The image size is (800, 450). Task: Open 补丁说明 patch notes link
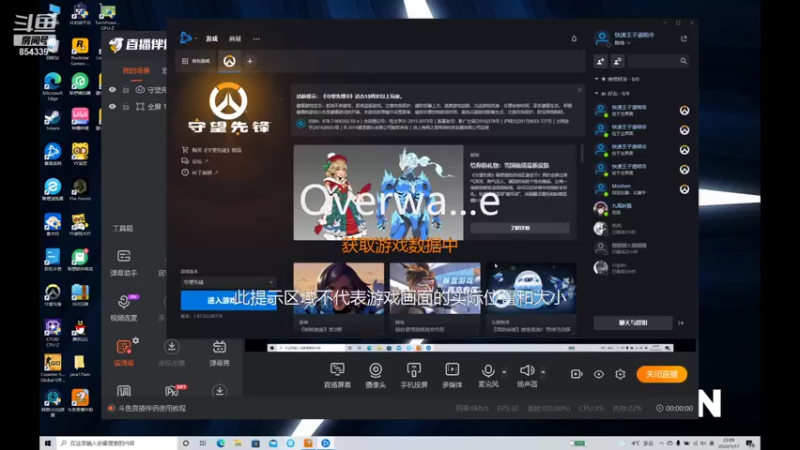click(x=200, y=172)
